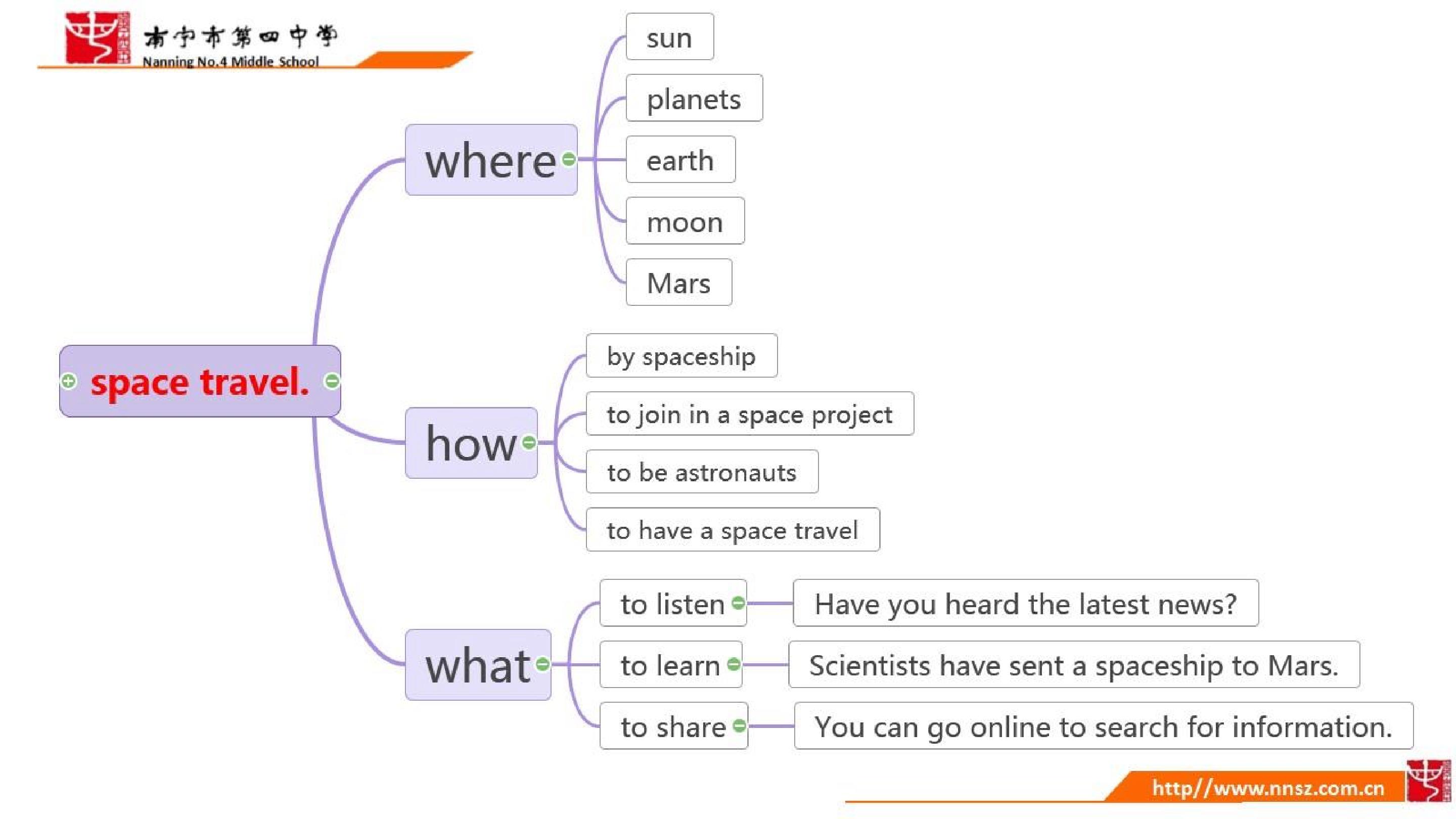The image size is (1456, 819).
Task: Click 'Have you heard the latest news?' node
Action: 1026,603
